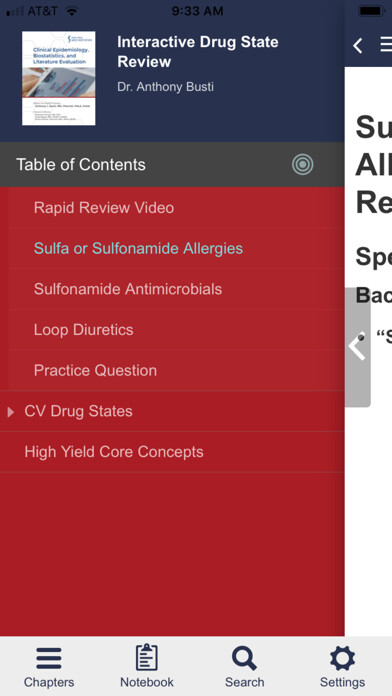Tap the target icon beside Table of Contents
Image resolution: width=392 pixels, height=696 pixels.
303,165
